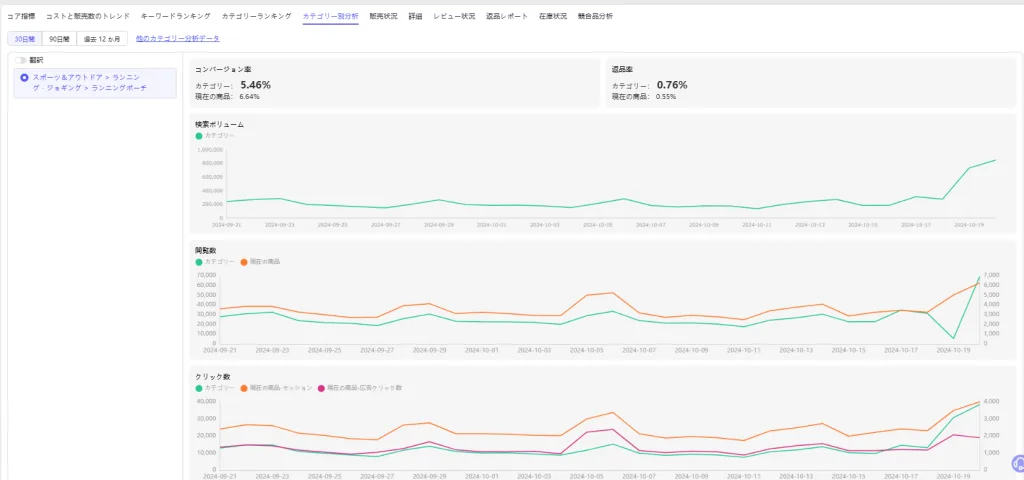This screenshot has width=1024, height=480.
Task: Open the 在庫状況 tab
Action: point(553,16)
